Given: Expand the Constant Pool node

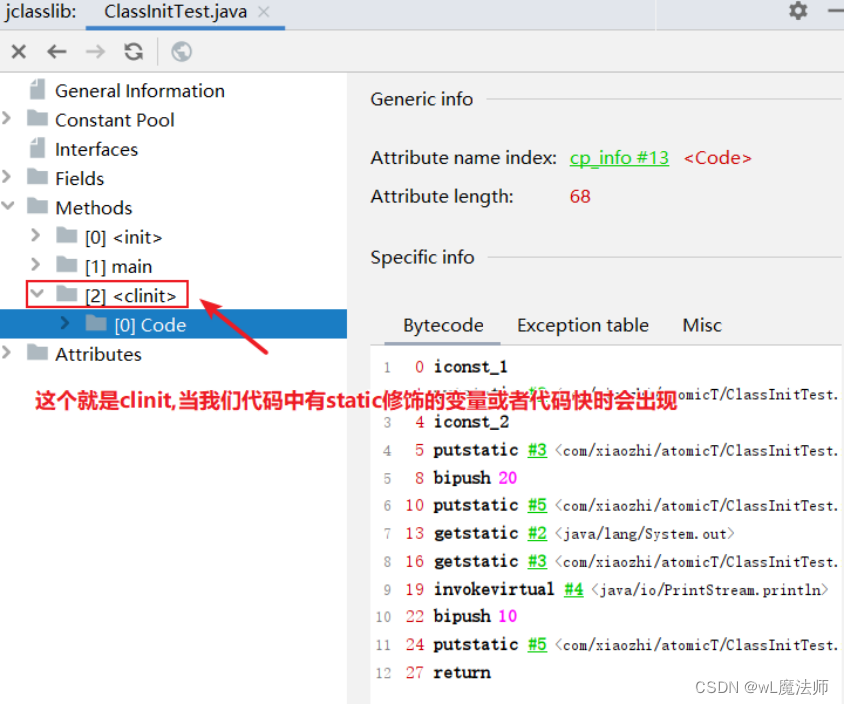Looking at the screenshot, I should [8, 119].
